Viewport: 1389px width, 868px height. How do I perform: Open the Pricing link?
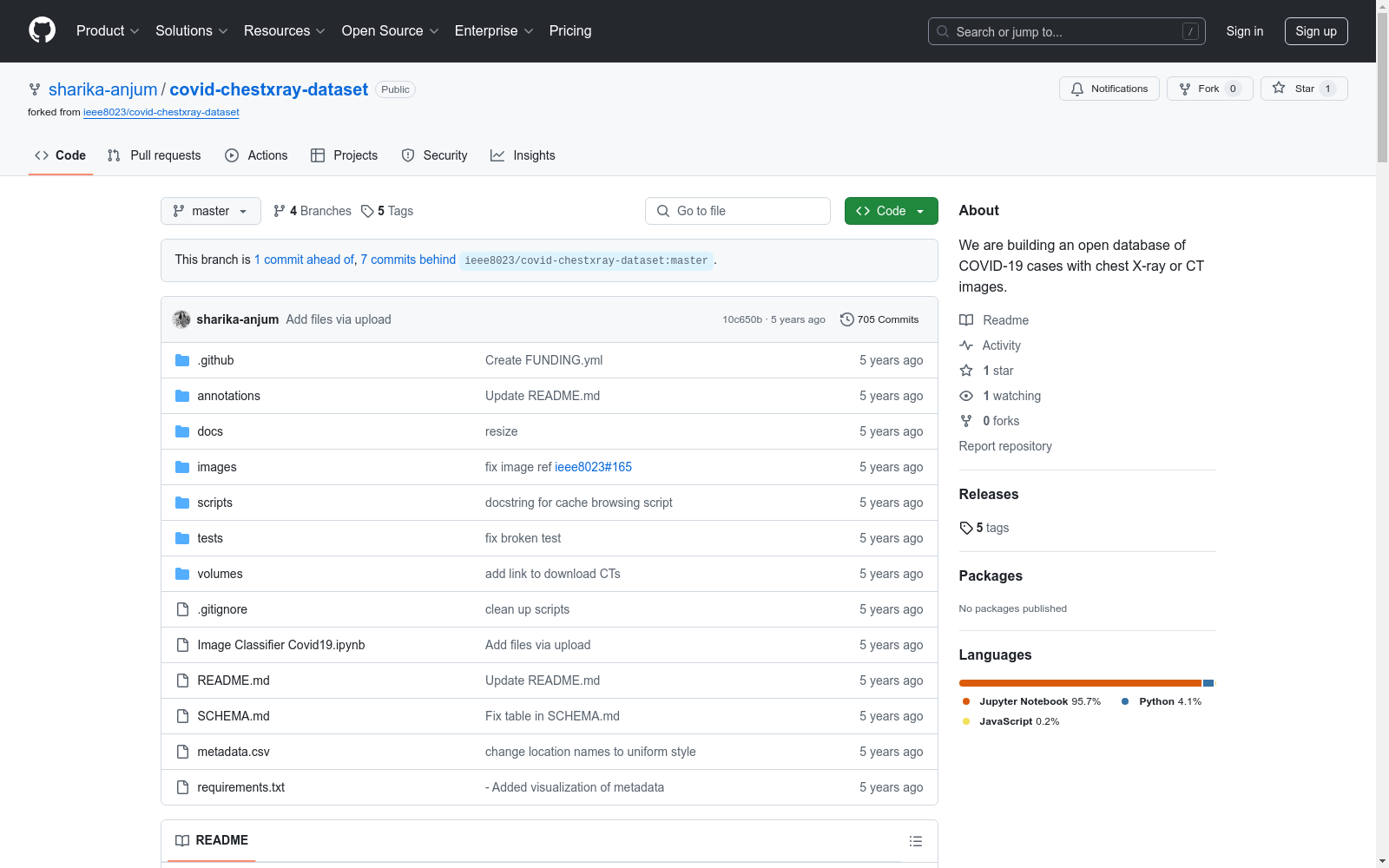[570, 31]
